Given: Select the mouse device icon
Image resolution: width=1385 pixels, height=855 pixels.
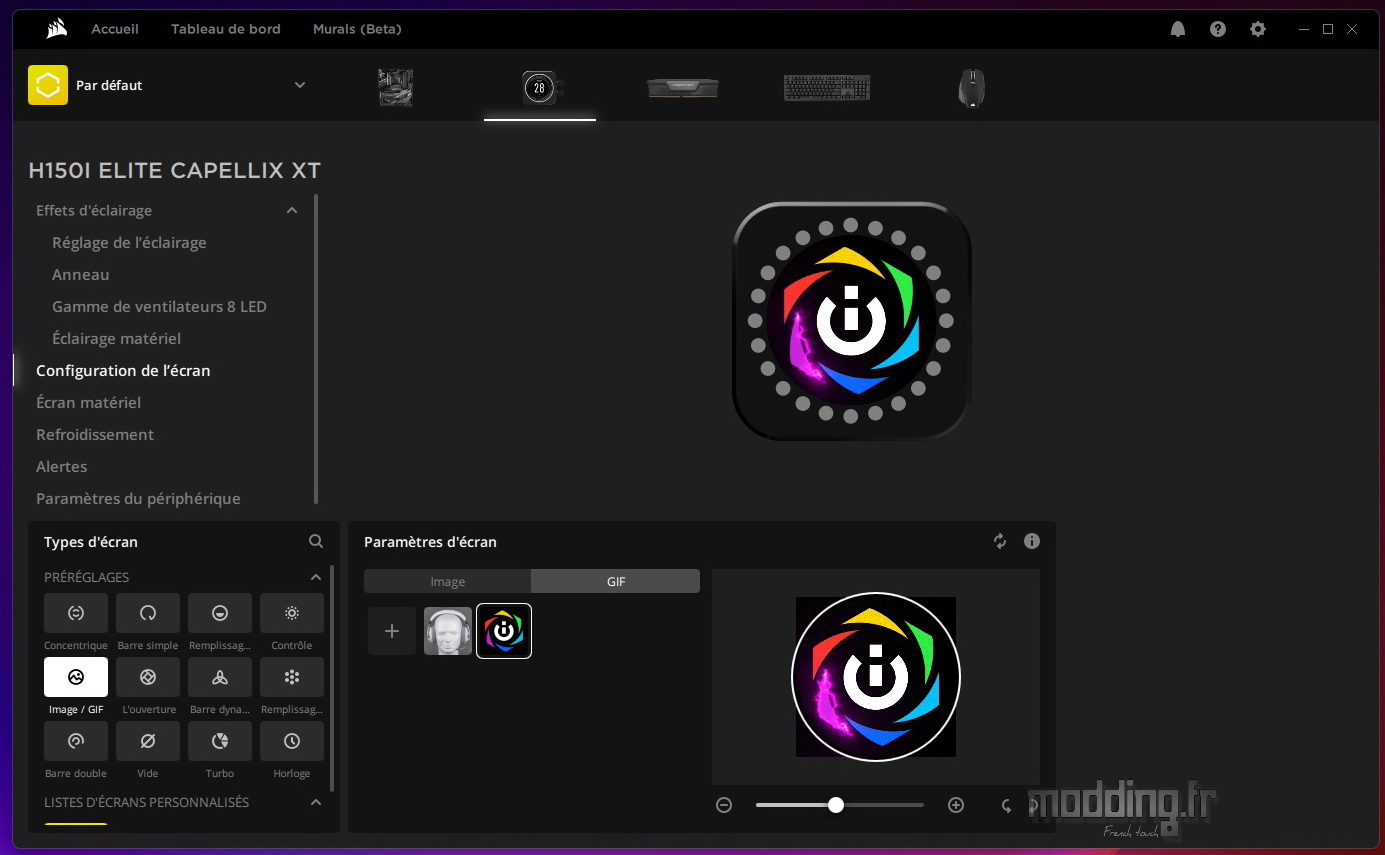Looking at the screenshot, I should (x=971, y=87).
